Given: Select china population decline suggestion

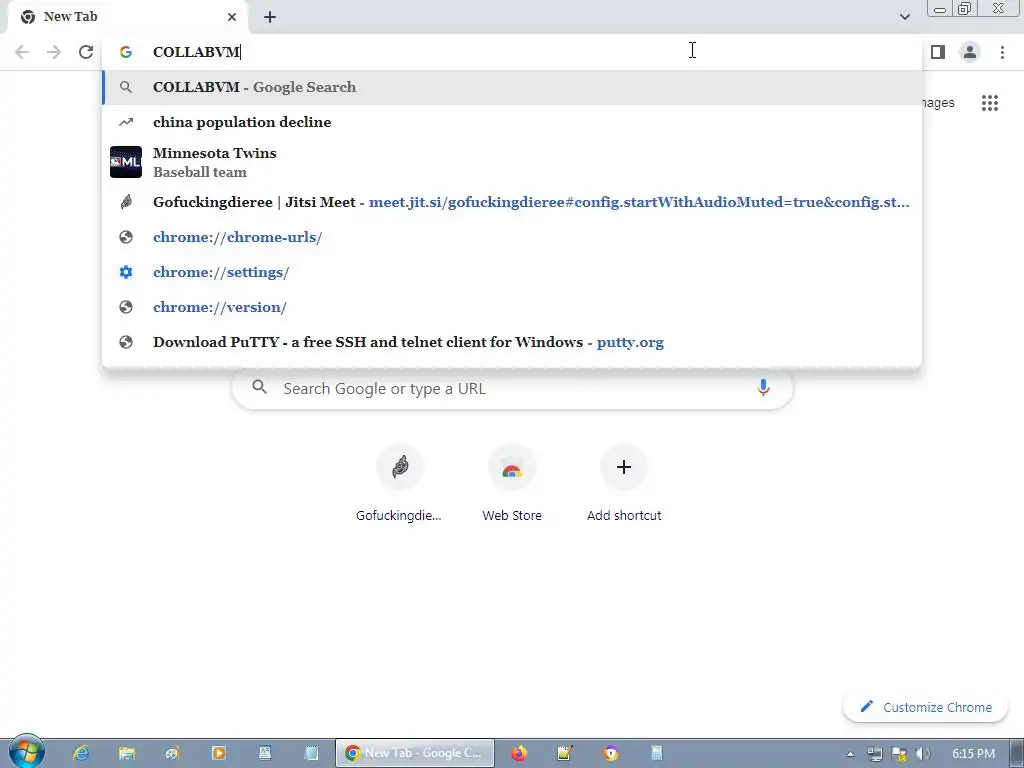Looking at the screenshot, I should [x=513, y=122].
